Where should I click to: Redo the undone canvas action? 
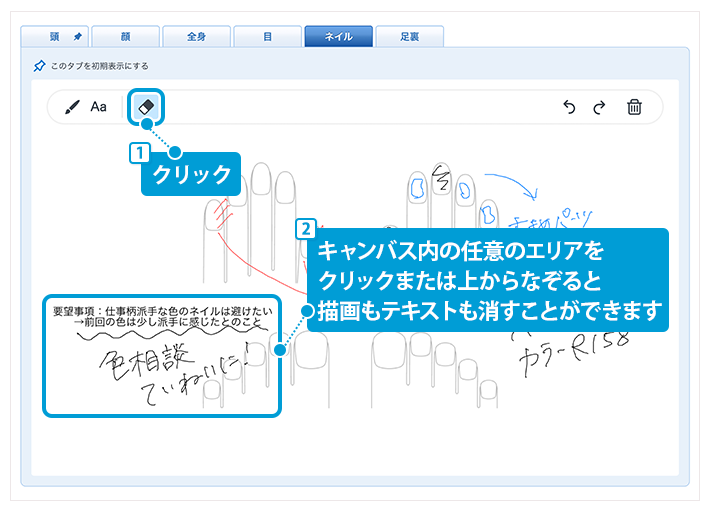(x=599, y=107)
